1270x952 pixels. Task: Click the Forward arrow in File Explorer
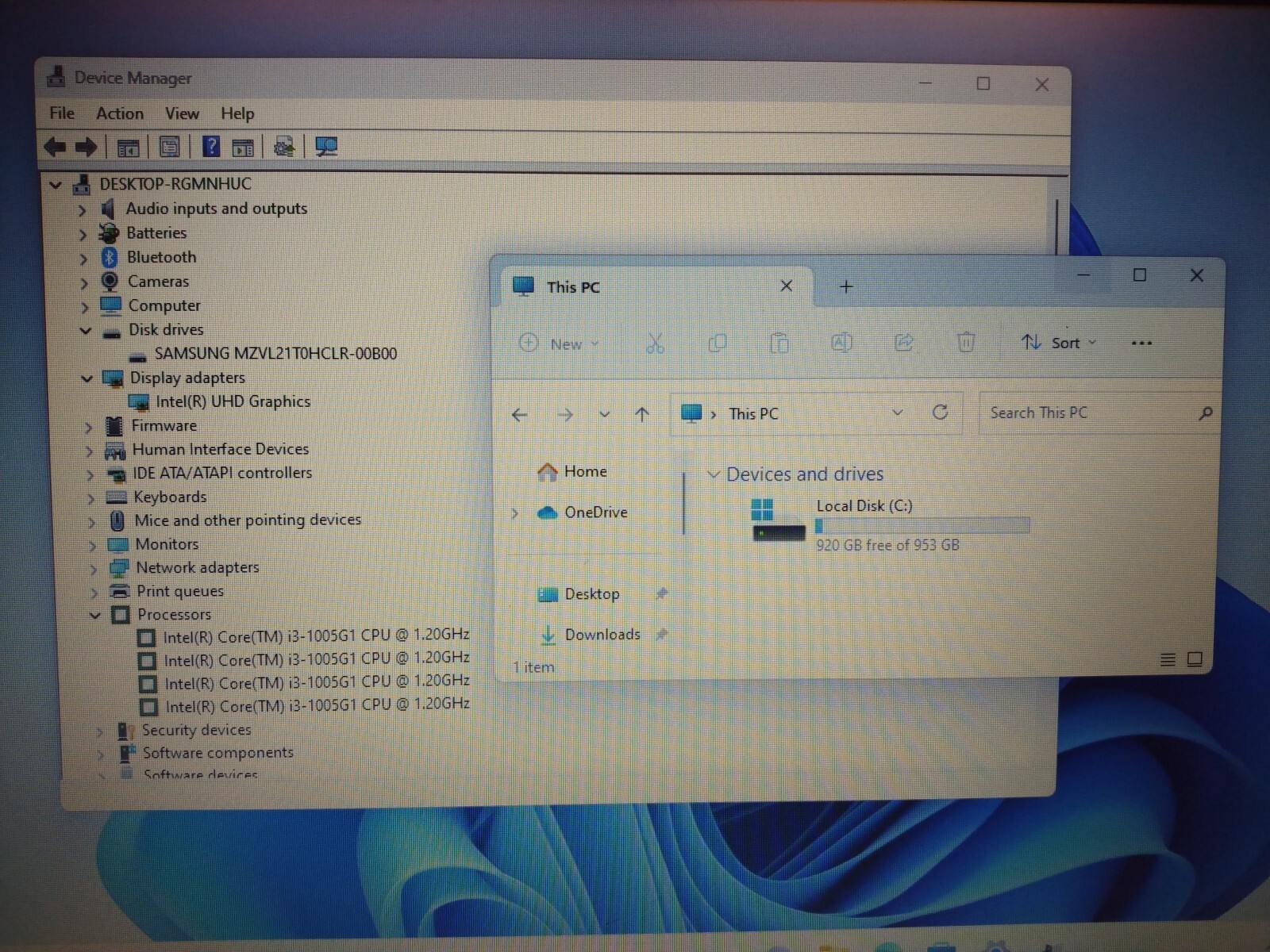click(x=565, y=414)
